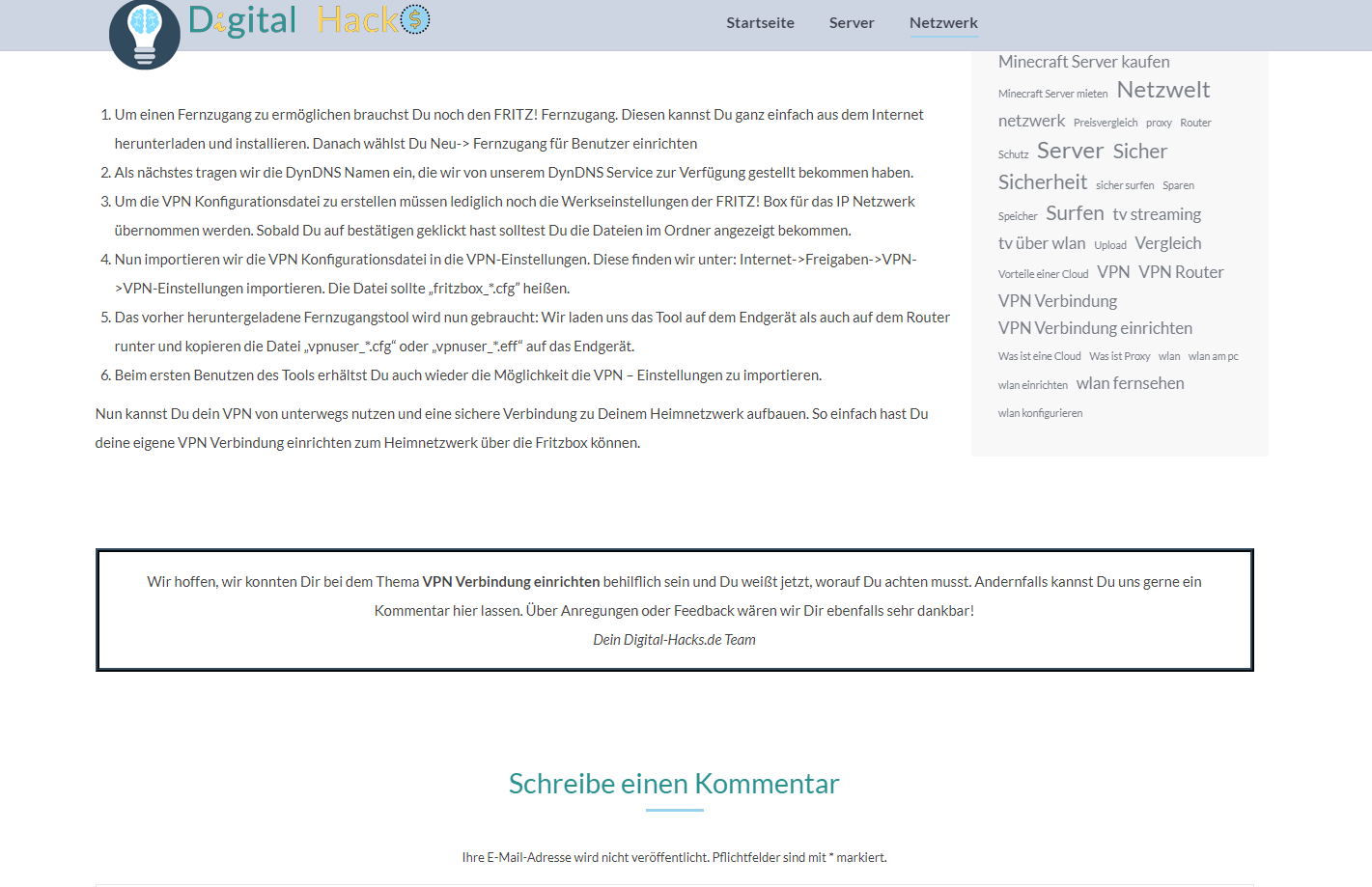The height and width of the screenshot is (887, 1372).
Task: Open the 'Sicherheit' tag
Action: (1043, 182)
